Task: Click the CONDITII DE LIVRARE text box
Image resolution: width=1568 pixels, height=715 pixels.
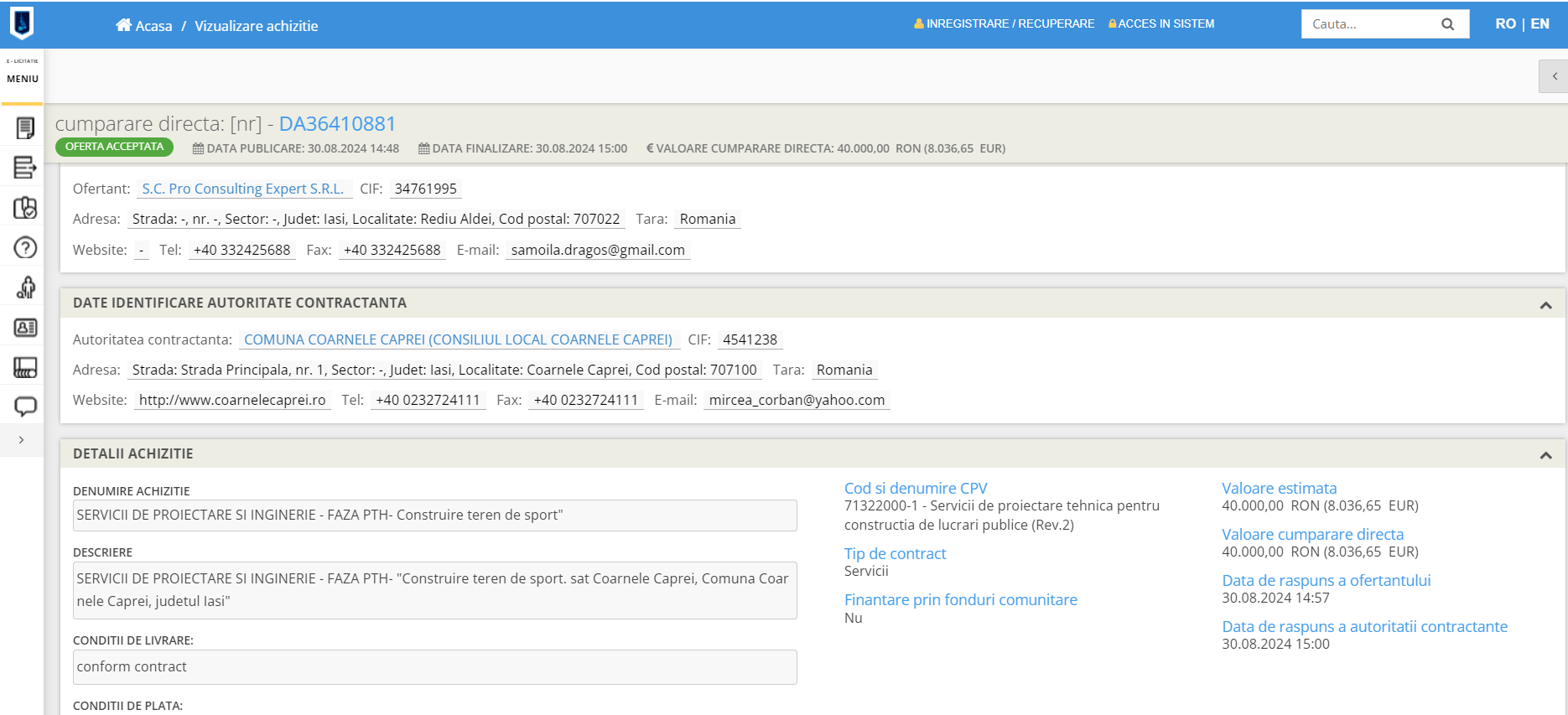Action: click(435, 667)
